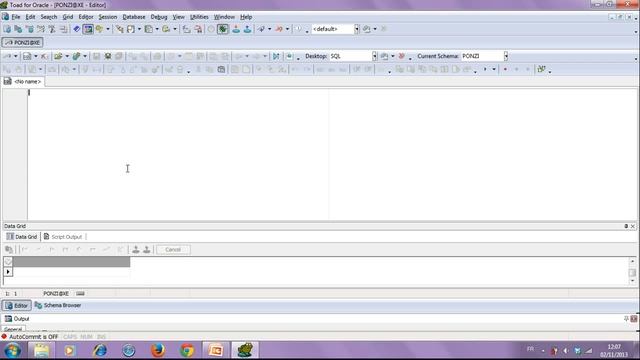This screenshot has width=640, height=360.
Task: Open the Current Schema PONZI dropdown
Action: click(506, 56)
